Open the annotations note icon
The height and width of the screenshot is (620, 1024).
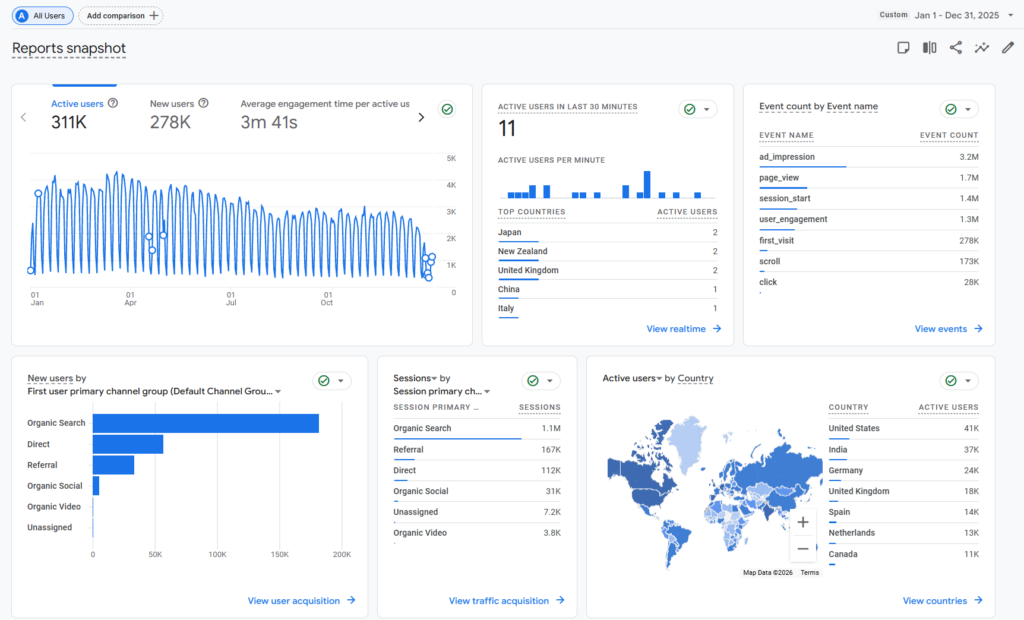(903, 48)
